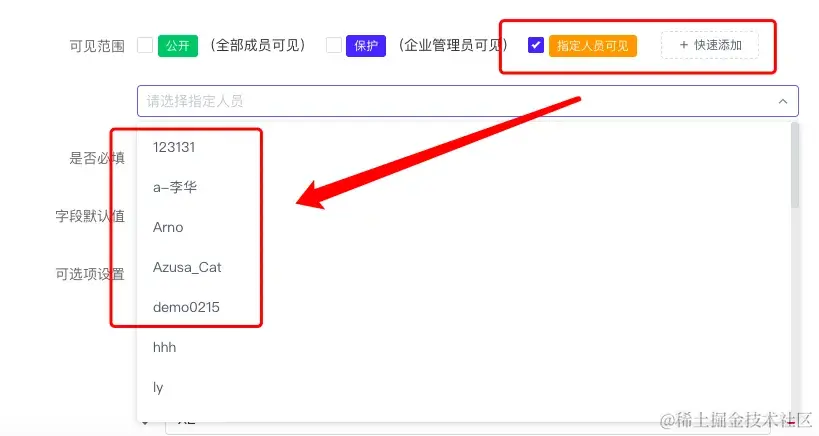The image size is (819, 436).
Task: Click the green 公开 tag
Action: click(x=178, y=46)
